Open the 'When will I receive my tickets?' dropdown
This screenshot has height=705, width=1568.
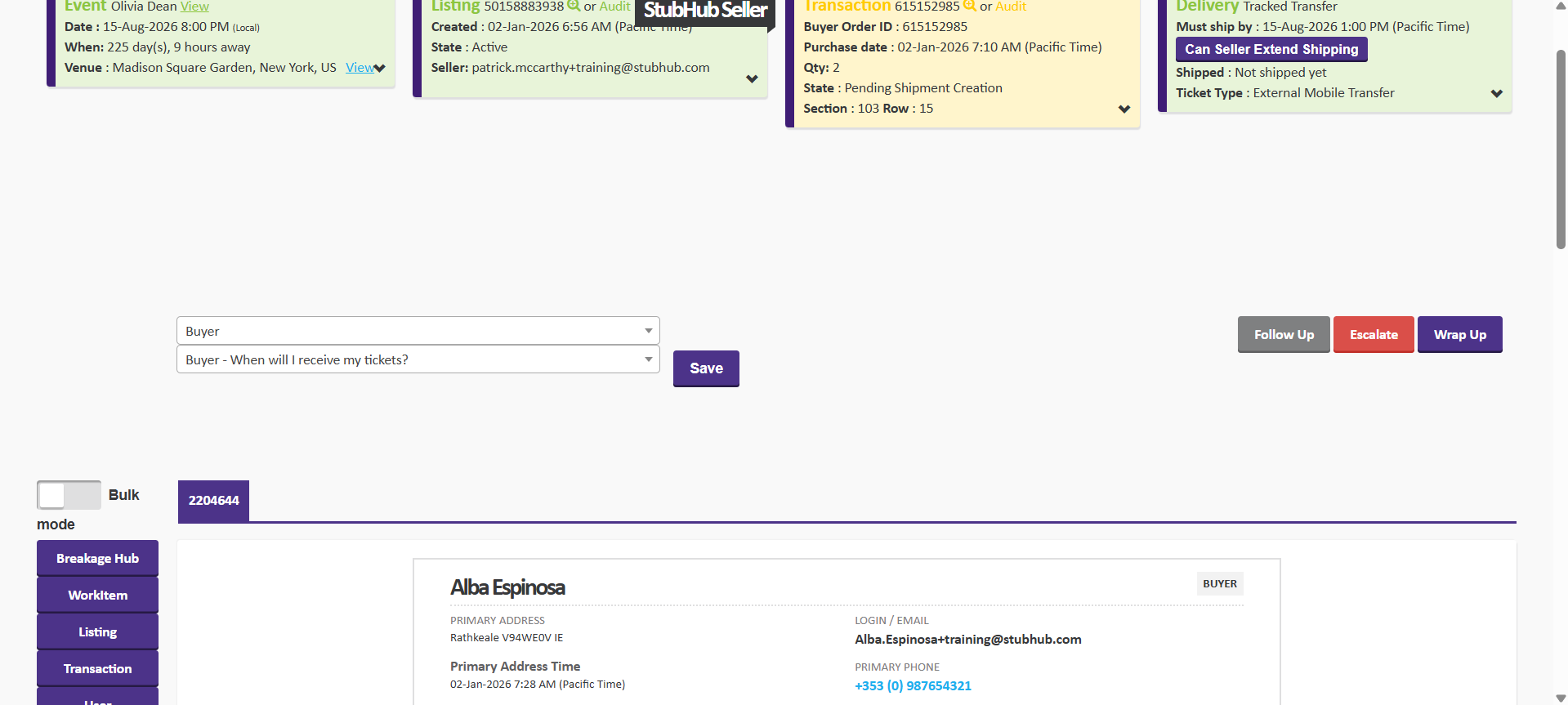click(418, 359)
